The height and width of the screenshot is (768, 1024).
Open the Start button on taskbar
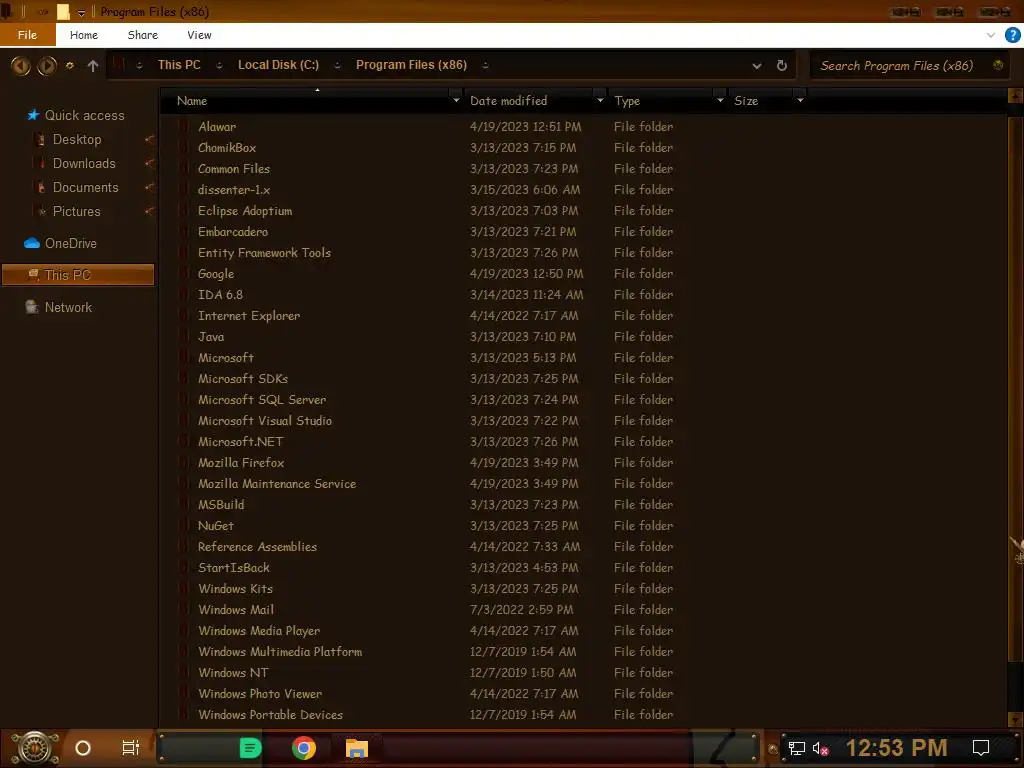34,748
